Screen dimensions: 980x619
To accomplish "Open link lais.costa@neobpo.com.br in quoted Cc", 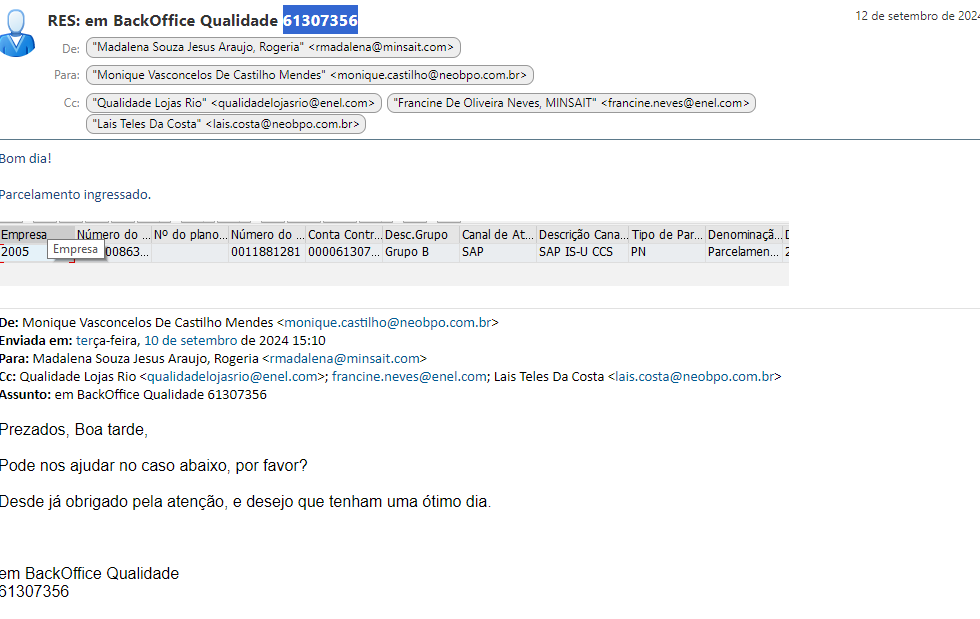I will (695, 376).
